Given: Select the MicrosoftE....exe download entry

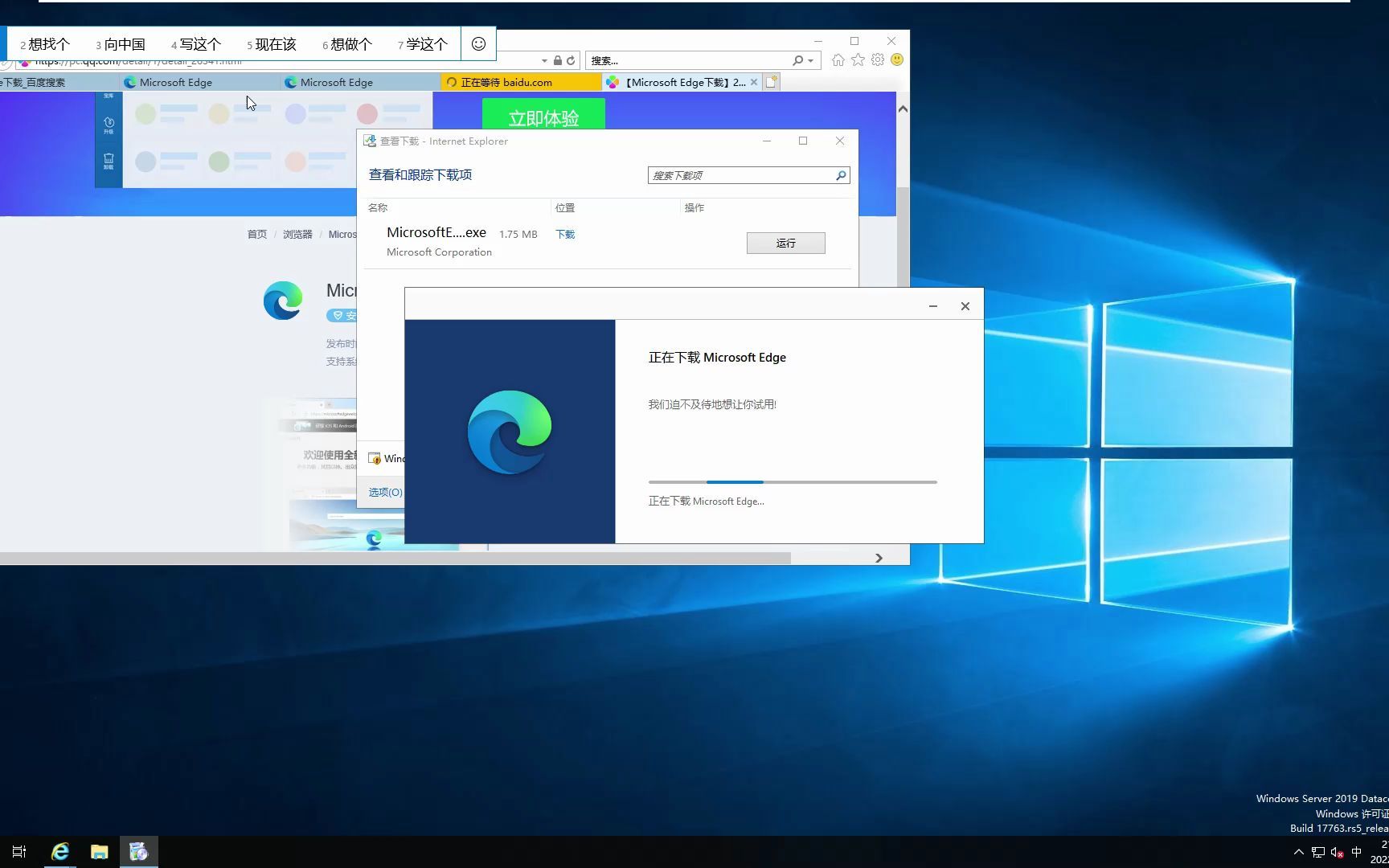Looking at the screenshot, I should click(608, 242).
